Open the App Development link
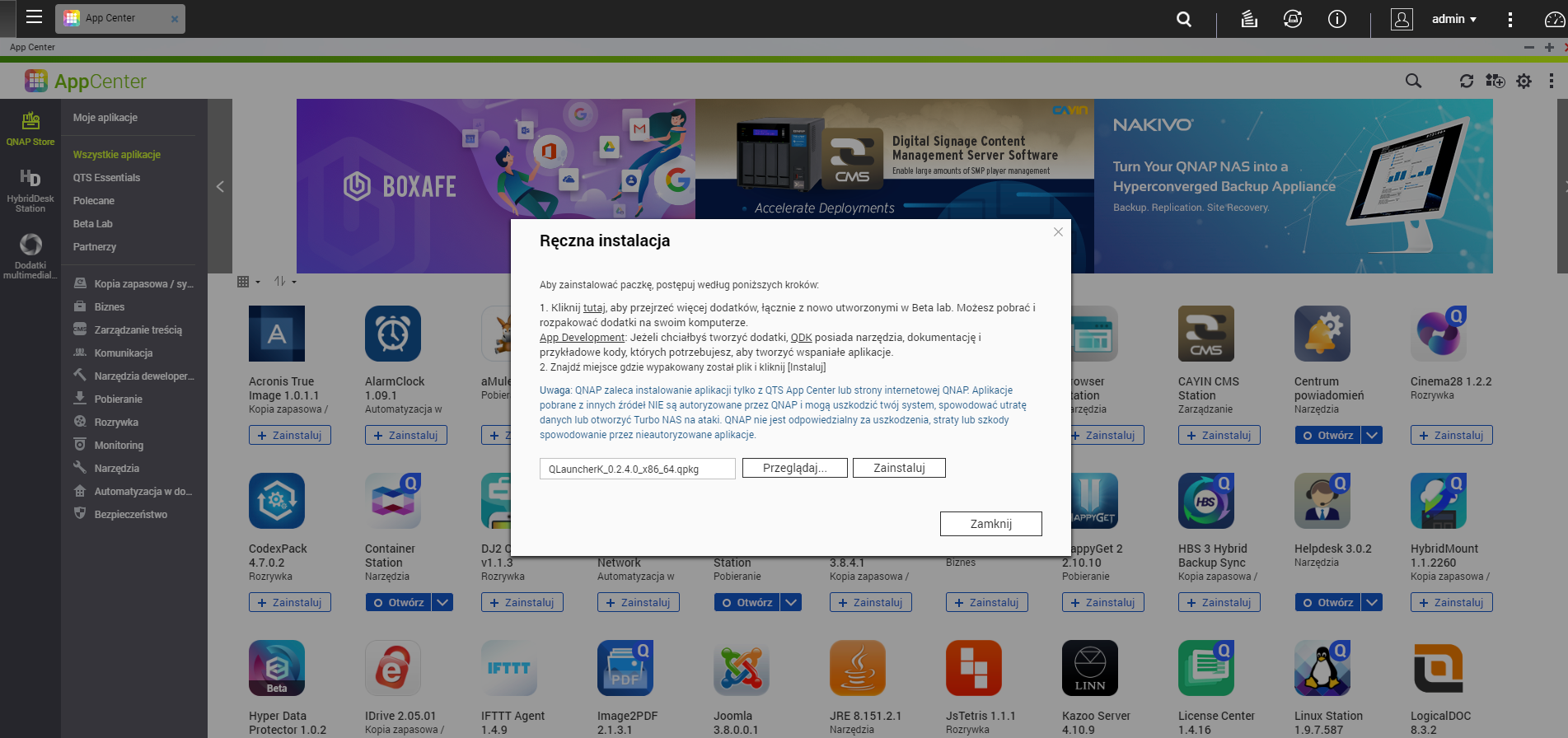Screen dimensions: 1568x738 (582, 338)
